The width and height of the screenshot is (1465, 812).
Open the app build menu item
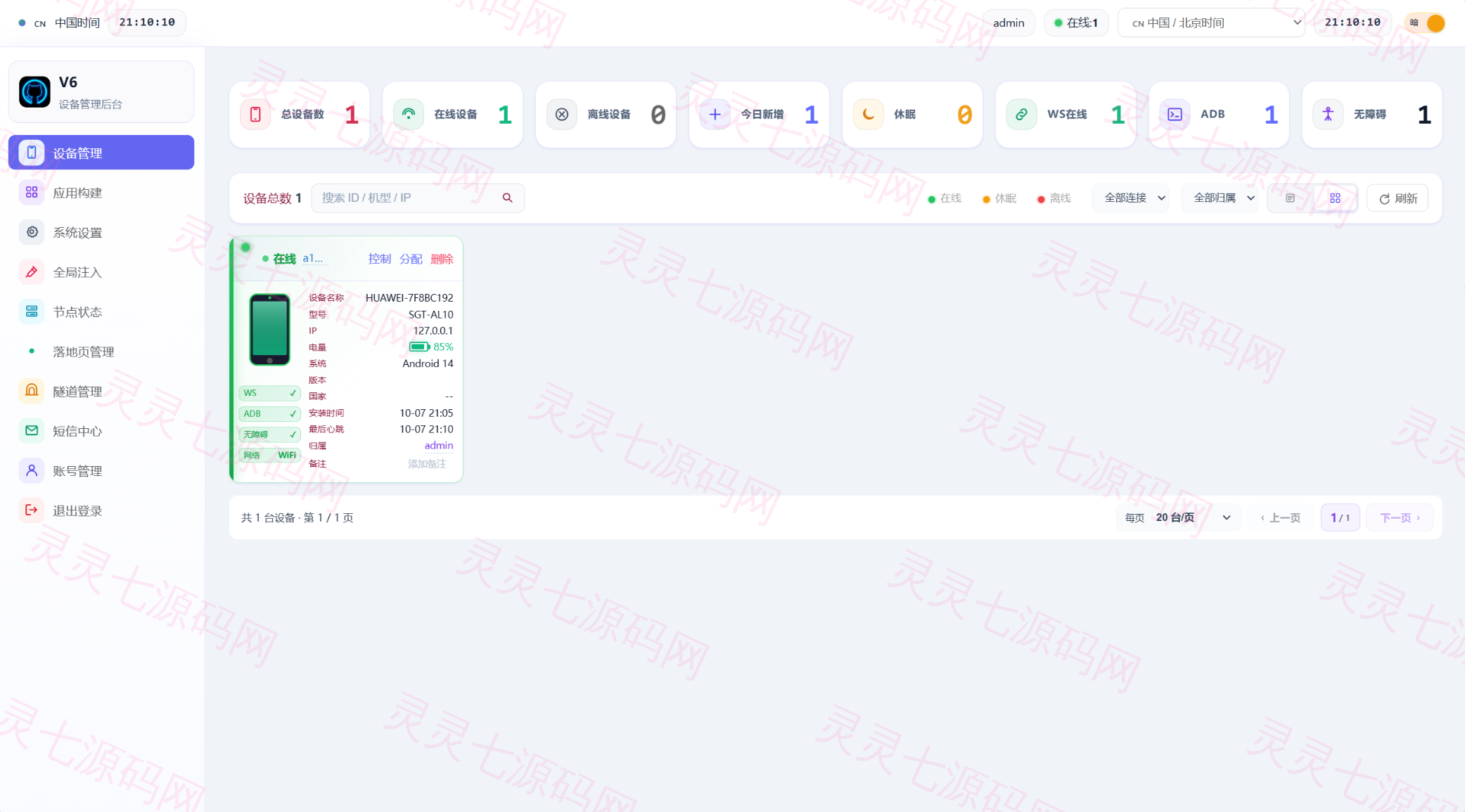point(101,193)
